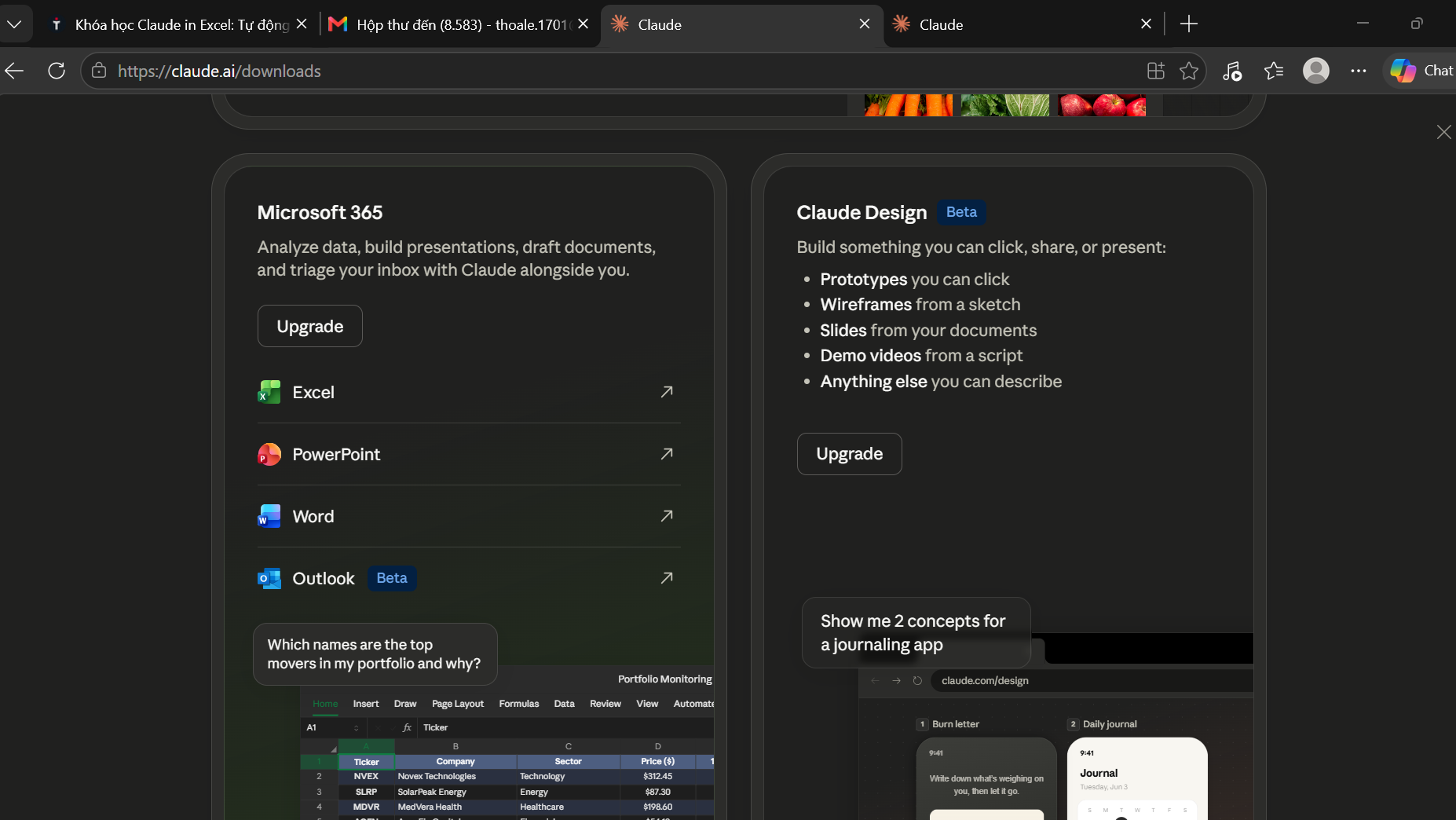Select the active Claude downloads tab
Viewport: 1456px width, 820px height.
tap(741, 24)
